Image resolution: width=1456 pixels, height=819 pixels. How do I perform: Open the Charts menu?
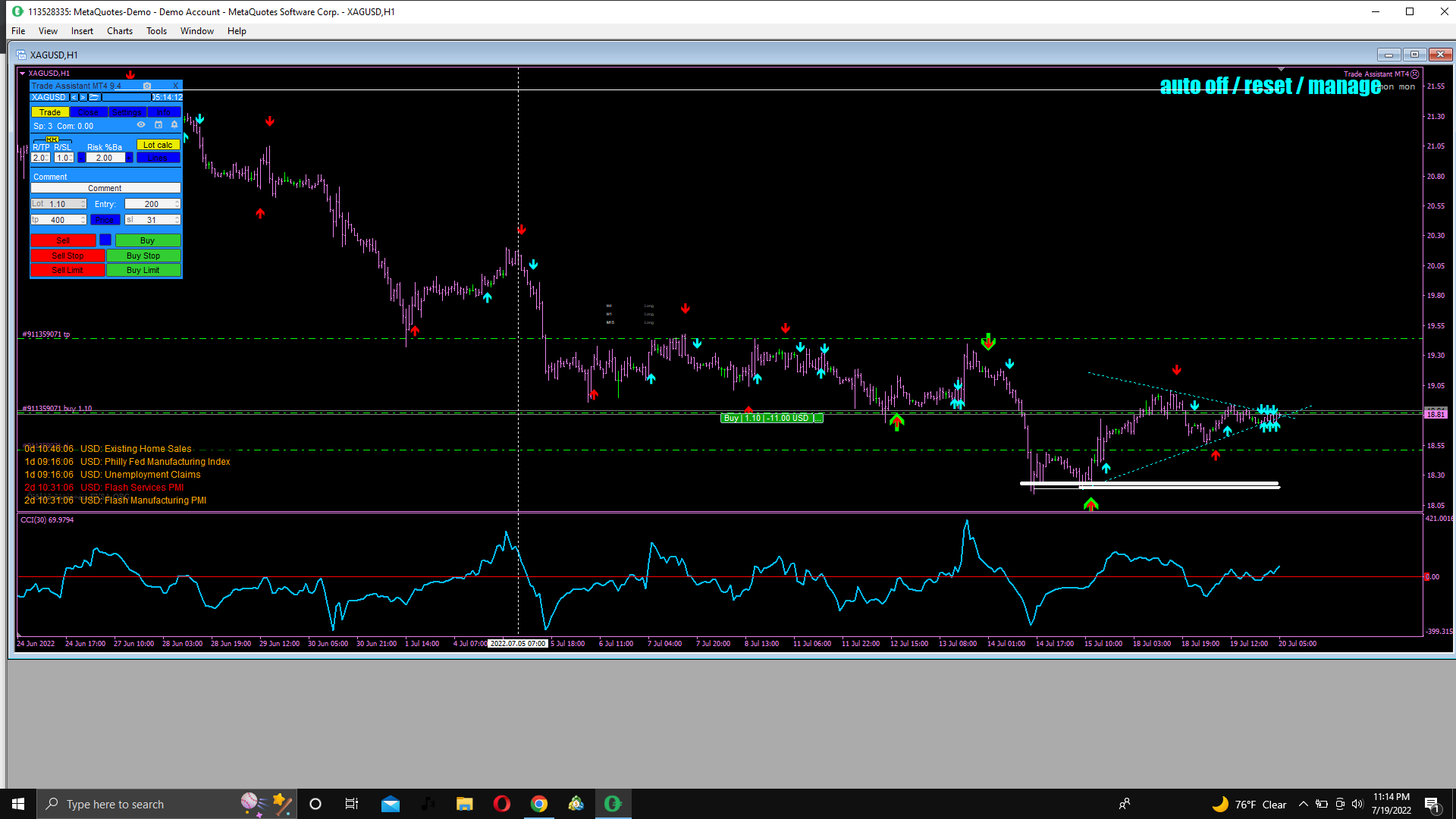(x=119, y=31)
